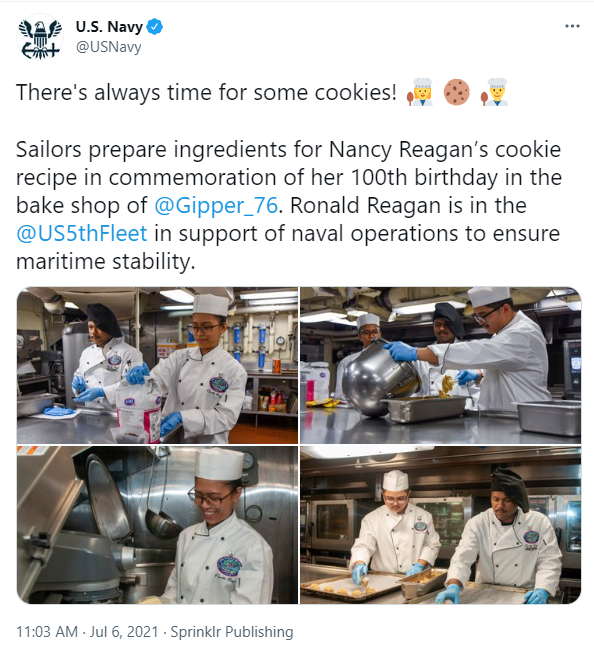Open the @USNavy handle link

click(108, 46)
